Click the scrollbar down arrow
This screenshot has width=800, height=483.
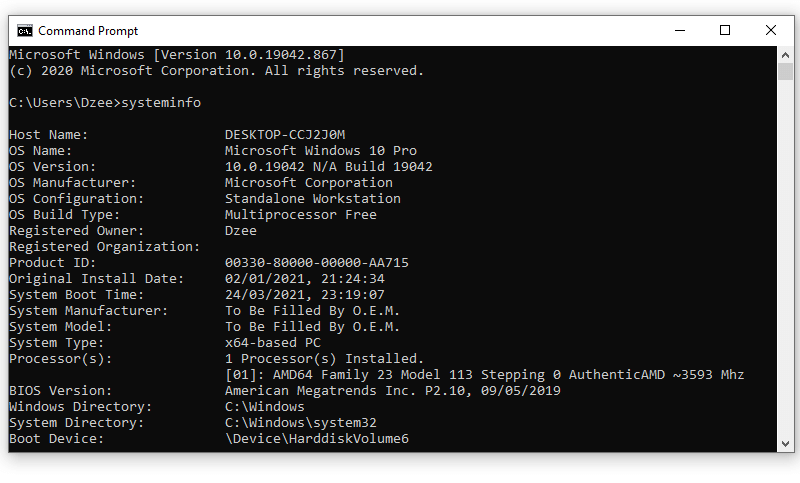(x=785, y=443)
